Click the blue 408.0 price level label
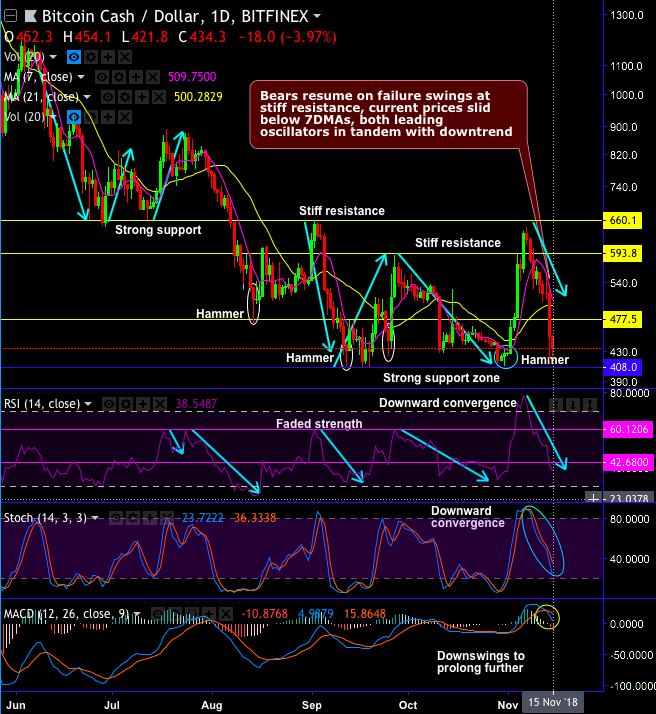 tap(623, 367)
